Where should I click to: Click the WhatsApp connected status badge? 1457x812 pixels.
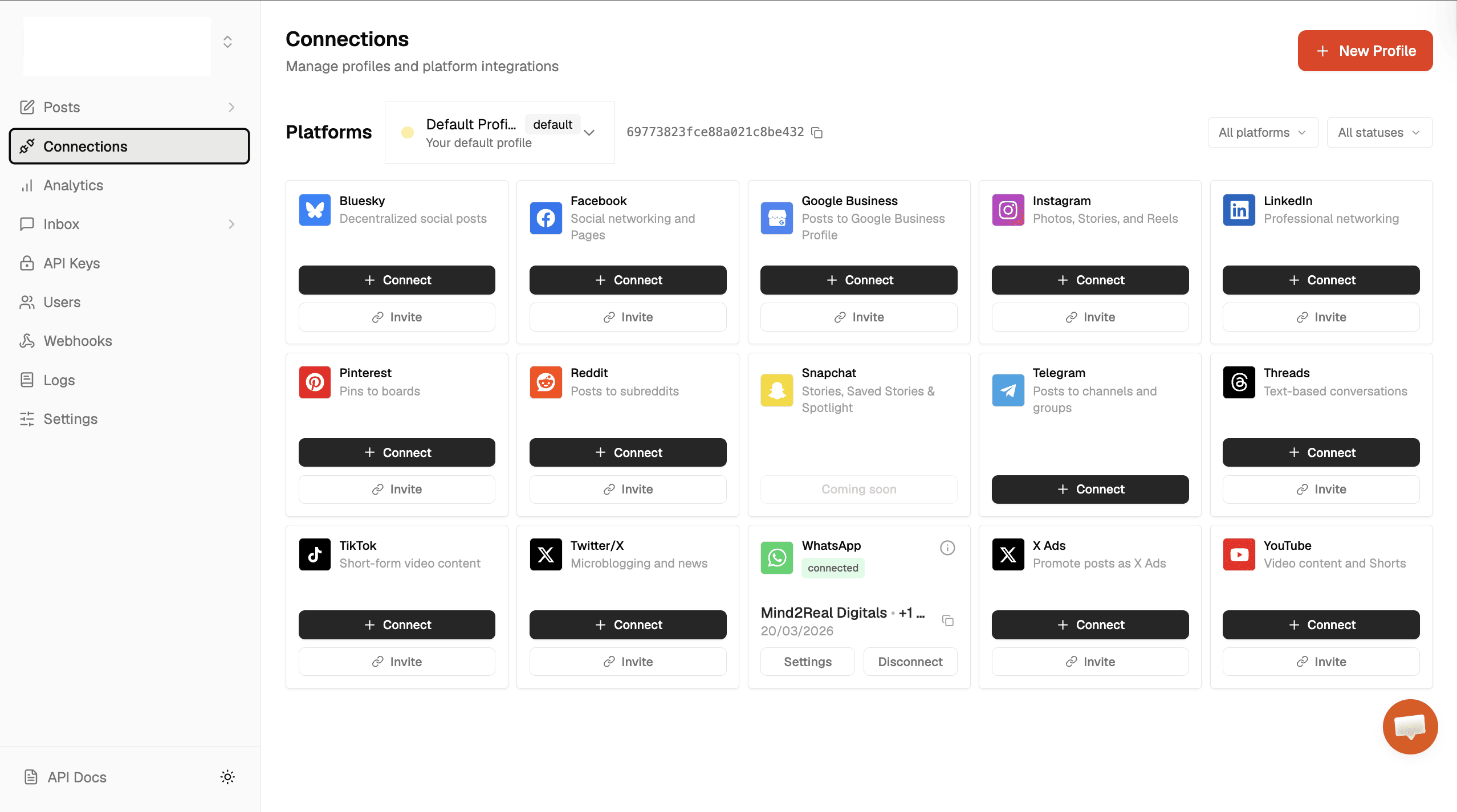click(x=833, y=568)
